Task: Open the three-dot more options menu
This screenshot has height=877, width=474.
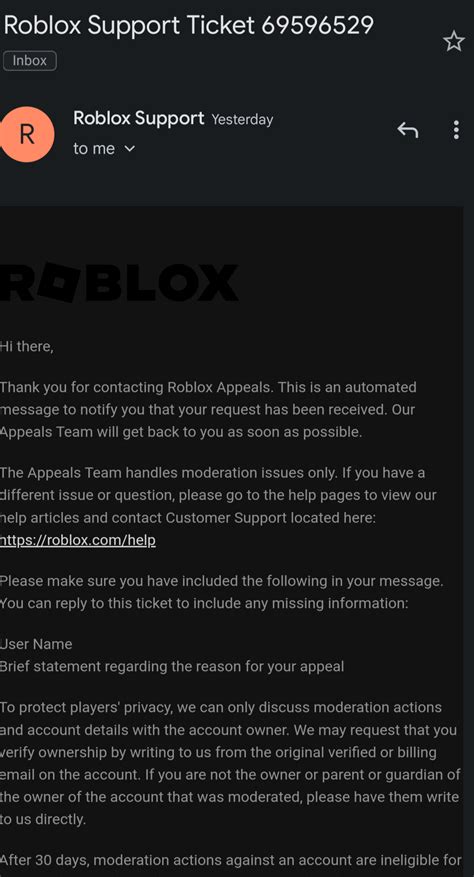Action: (x=457, y=130)
